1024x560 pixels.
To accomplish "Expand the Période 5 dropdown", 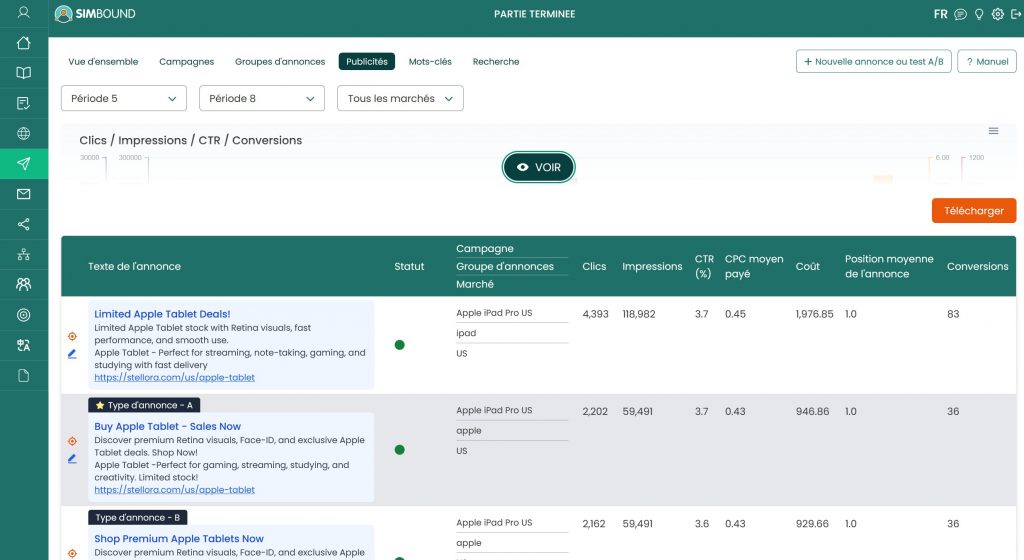I will coord(124,98).
